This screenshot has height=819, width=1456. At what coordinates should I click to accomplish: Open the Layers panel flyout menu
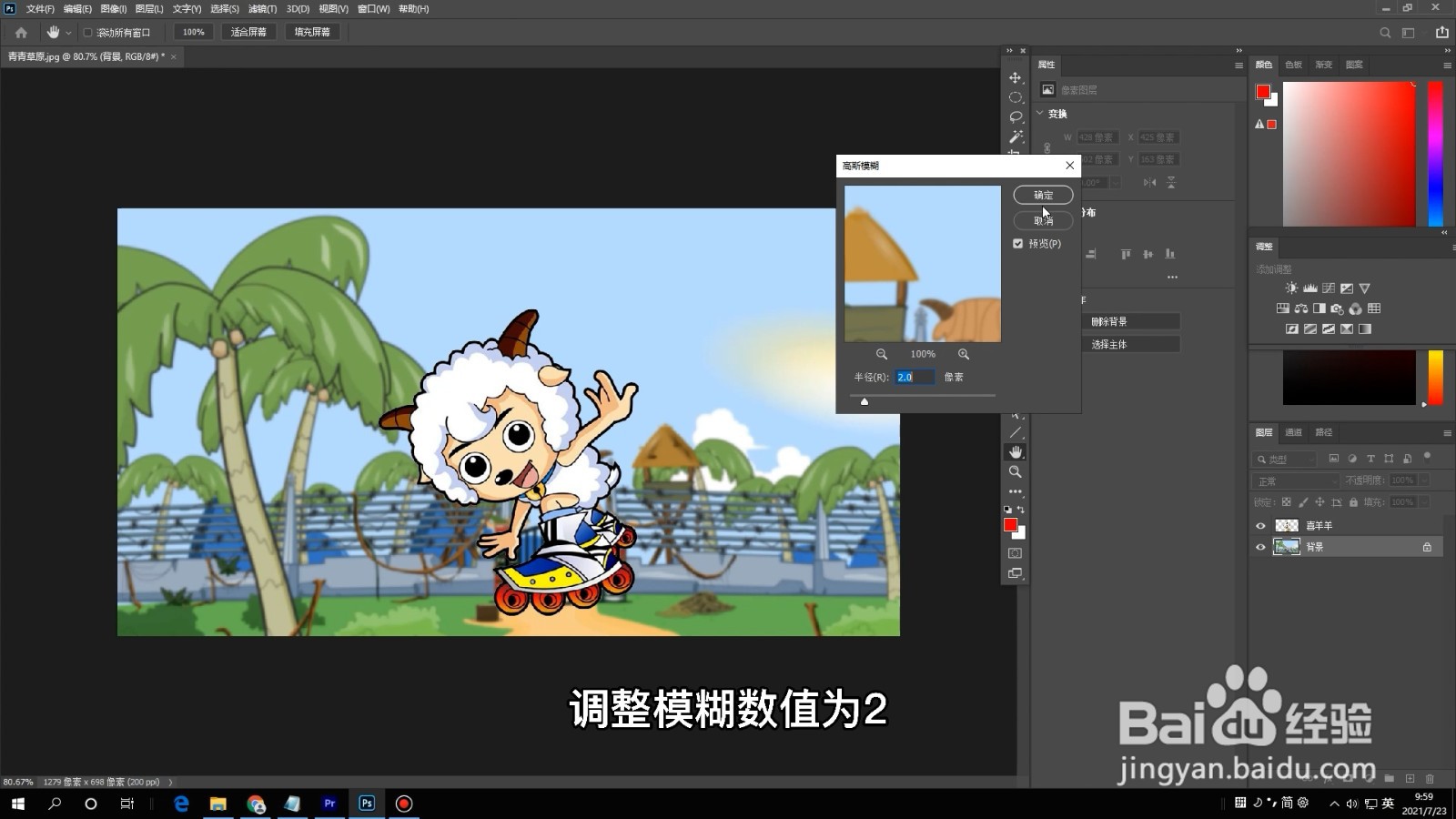pos(1447,433)
